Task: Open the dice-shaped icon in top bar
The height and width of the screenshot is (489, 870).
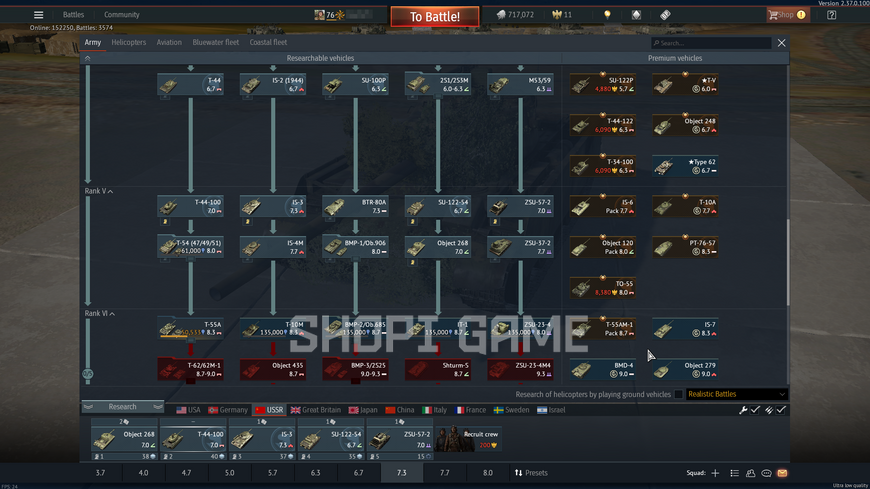Action: point(636,15)
